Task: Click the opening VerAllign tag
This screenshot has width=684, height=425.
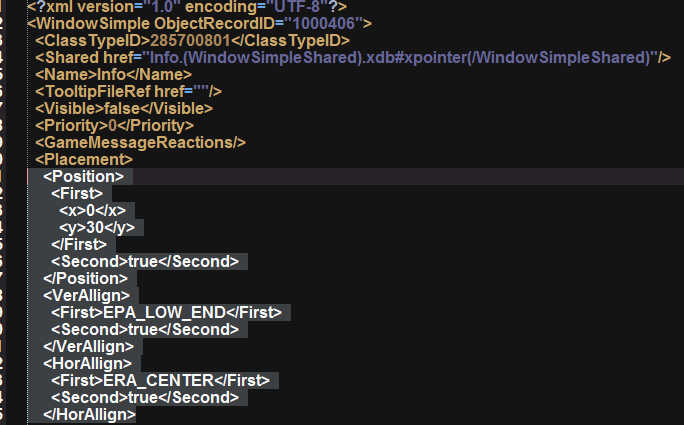Action: (x=86, y=295)
